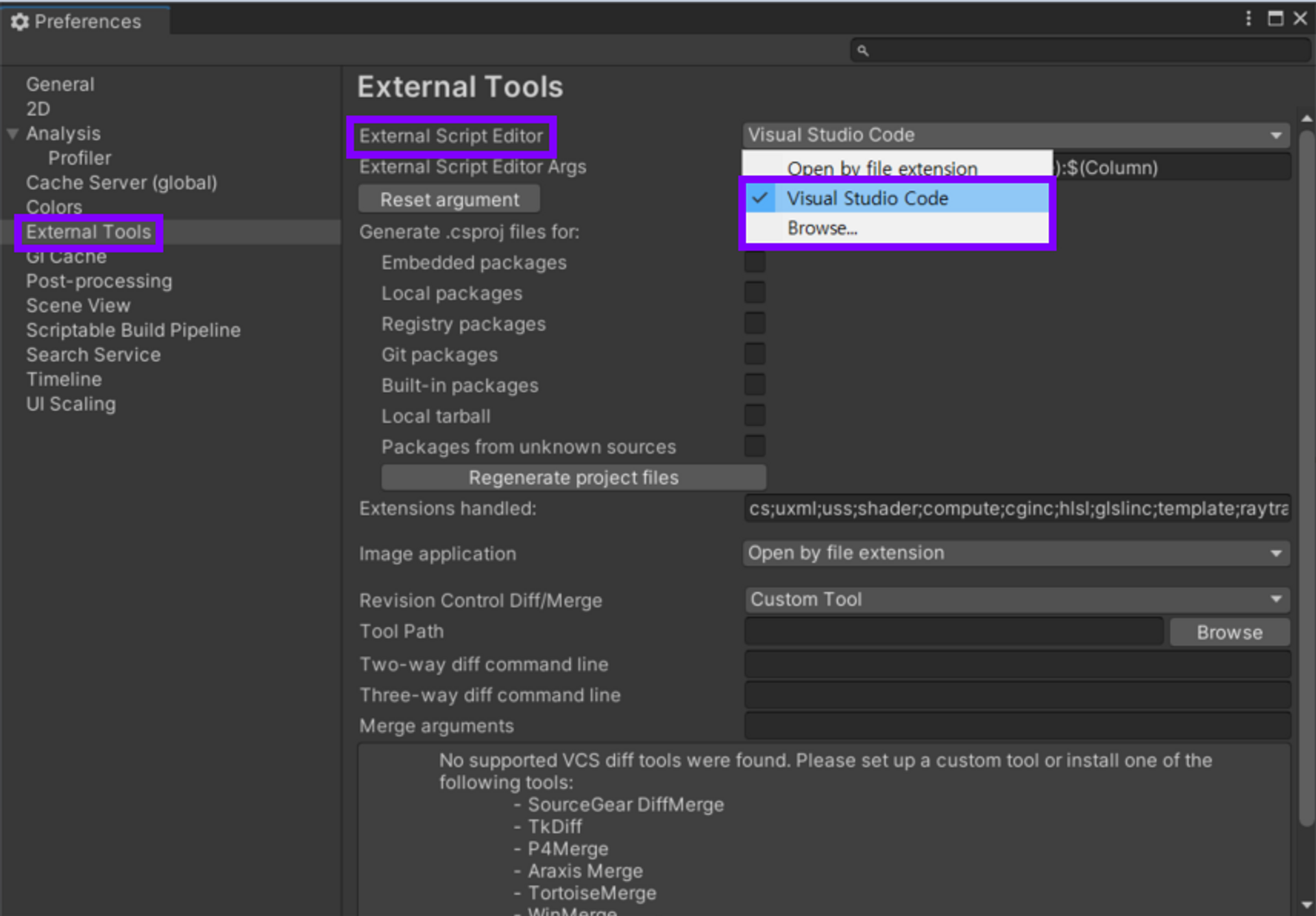
Task: Open 2D preferences
Action: click(38, 109)
